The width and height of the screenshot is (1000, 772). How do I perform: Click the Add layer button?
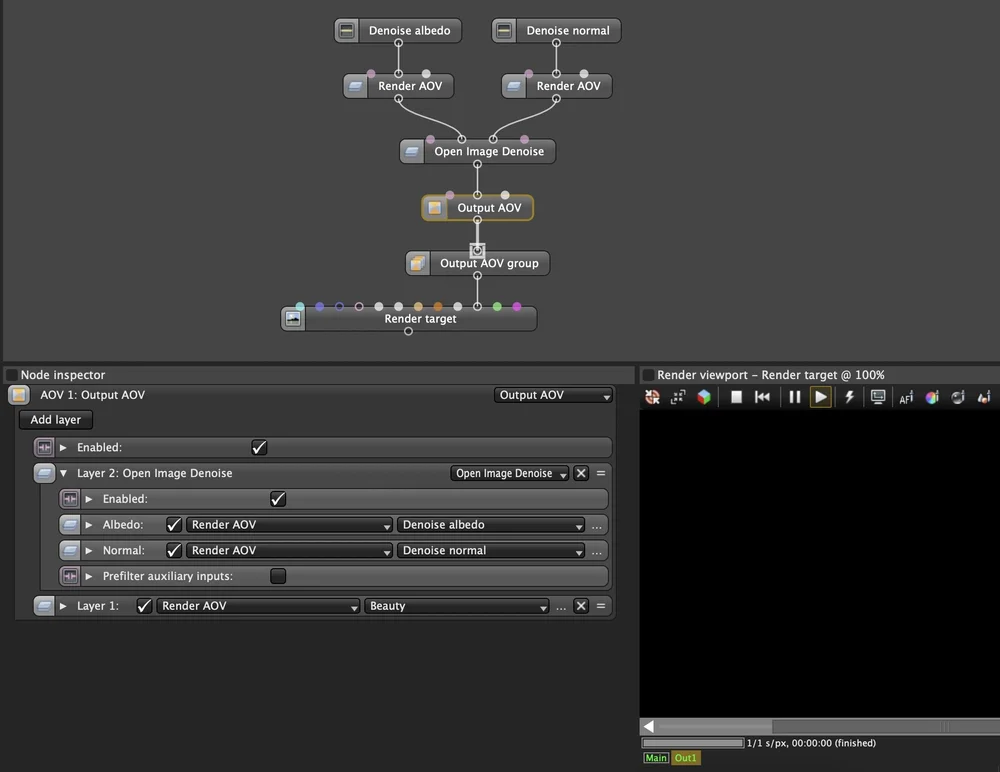[x=55, y=419]
